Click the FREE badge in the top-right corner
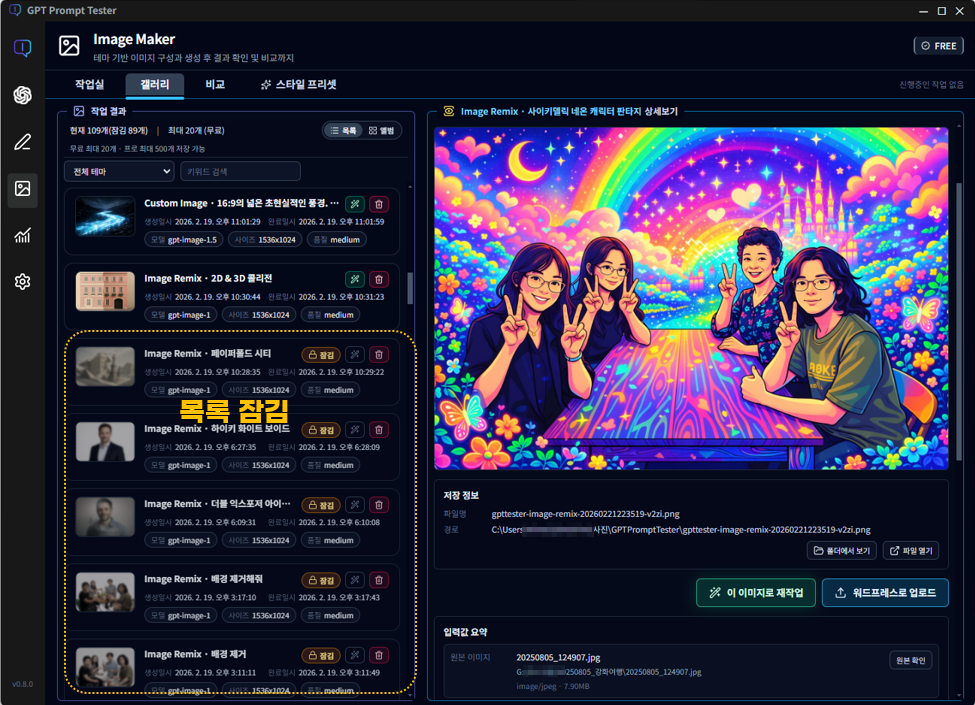The height and width of the screenshot is (705, 975). click(937, 45)
